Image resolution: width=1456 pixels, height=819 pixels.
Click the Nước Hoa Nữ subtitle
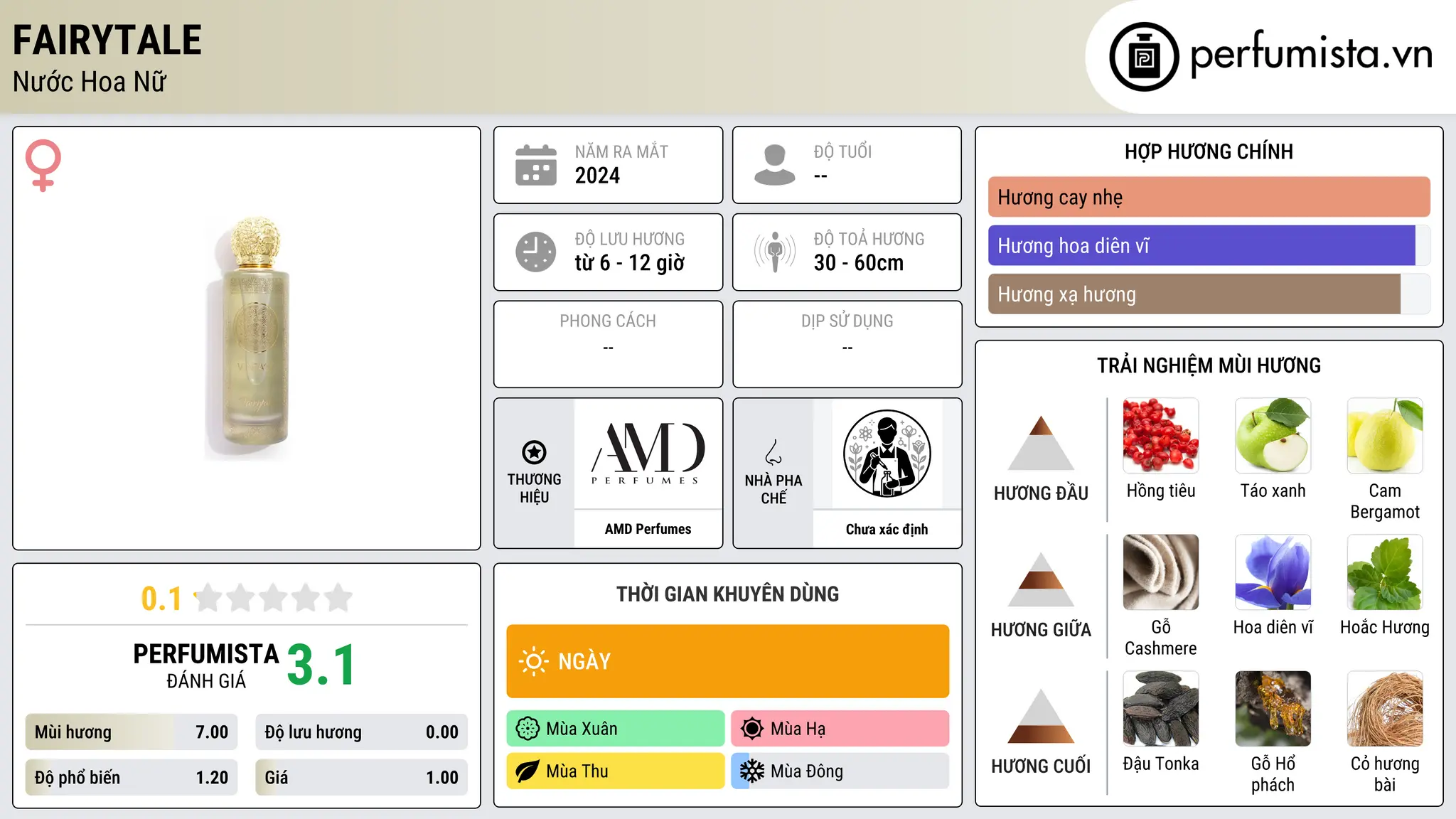click(x=90, y=82)
